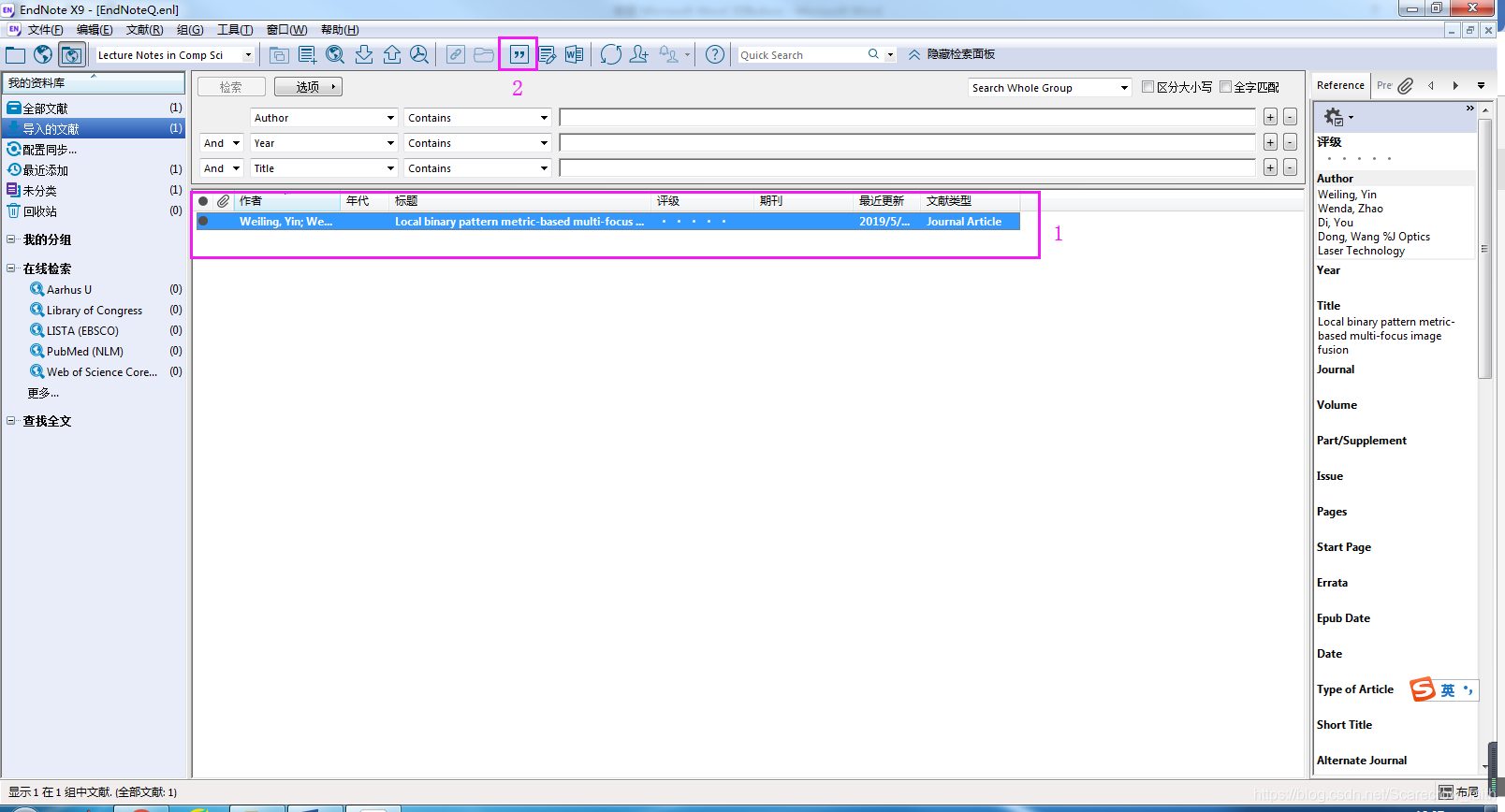Open the 文献(R) menu

[x=145, y=30]
